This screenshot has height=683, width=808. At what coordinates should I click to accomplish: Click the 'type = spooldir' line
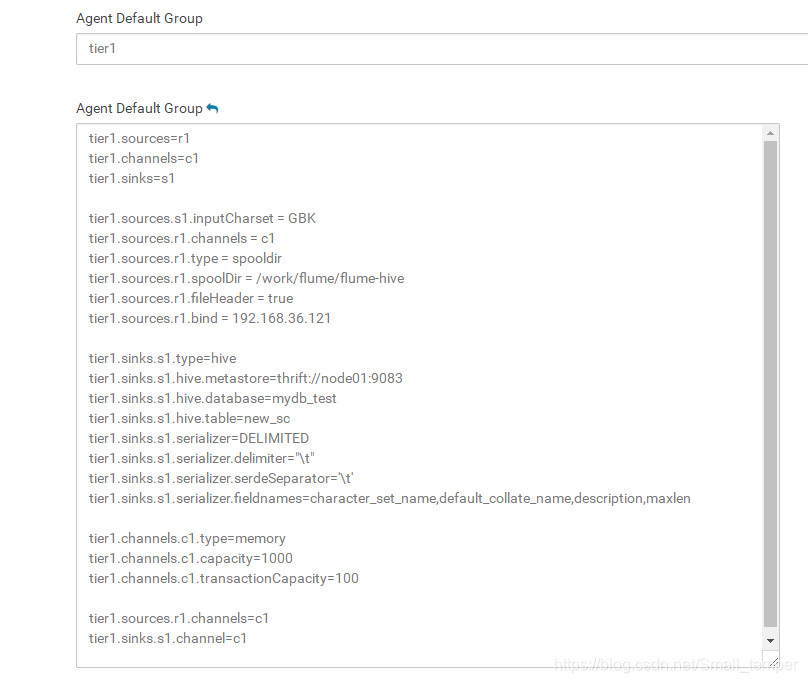185,259
